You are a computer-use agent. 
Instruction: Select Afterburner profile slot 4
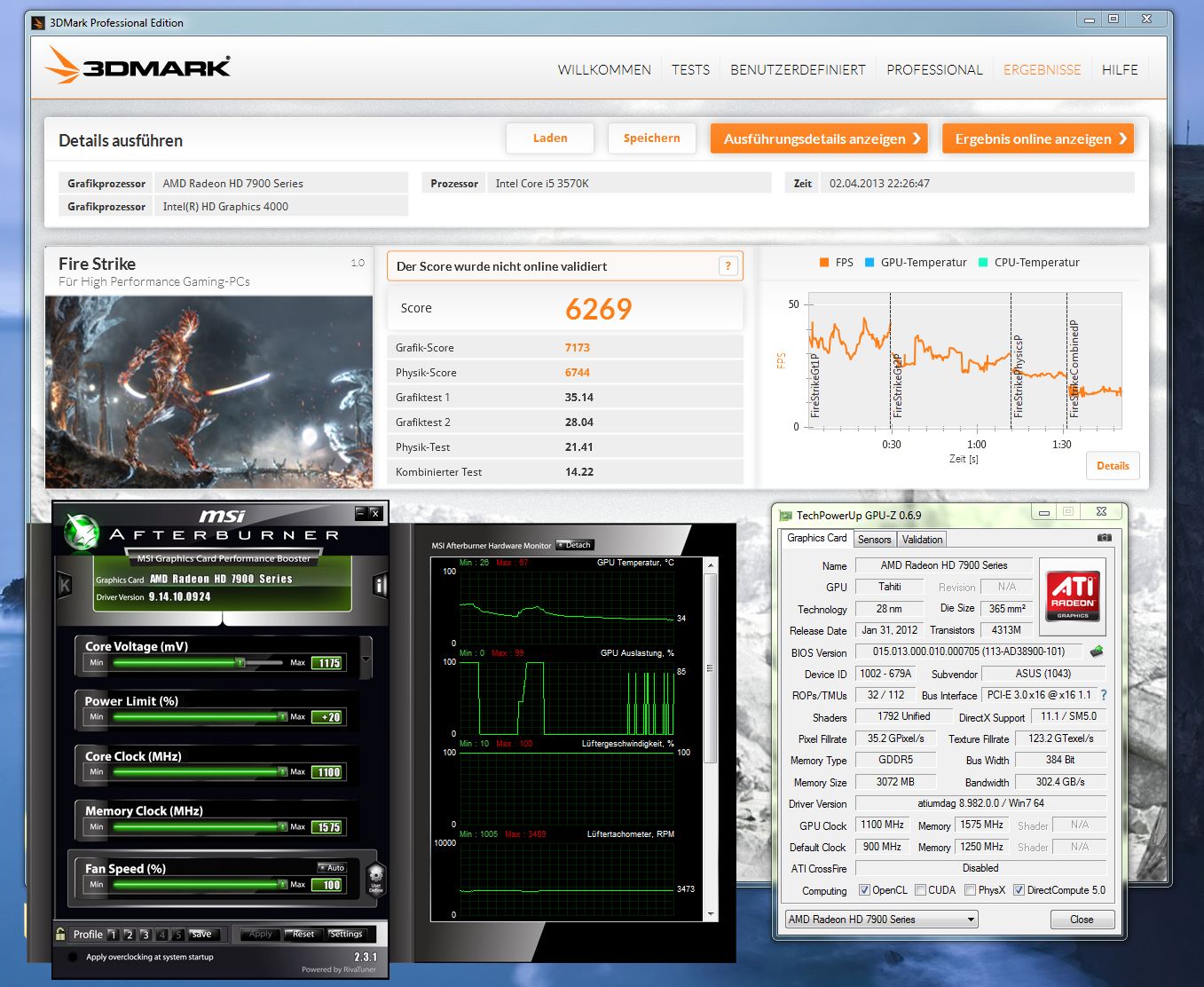pyautogui.click(x=162, y=935)
